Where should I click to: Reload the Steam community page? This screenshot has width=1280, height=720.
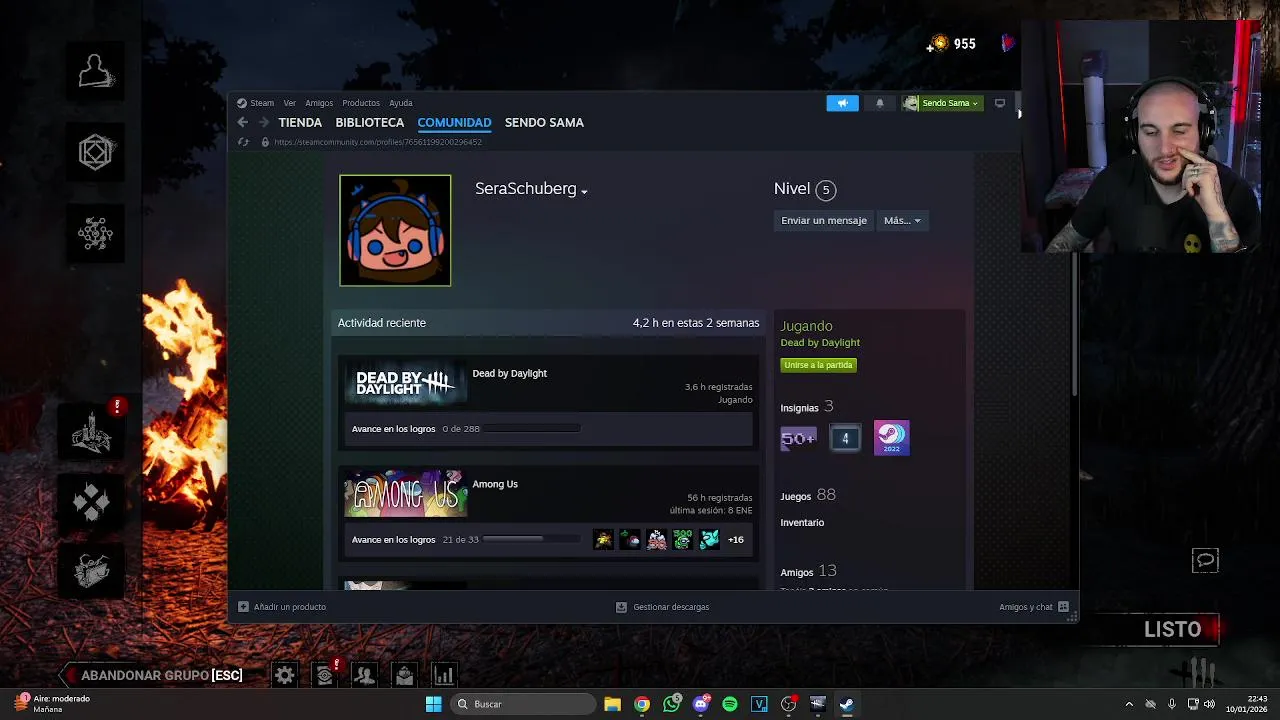click(243, 142)
